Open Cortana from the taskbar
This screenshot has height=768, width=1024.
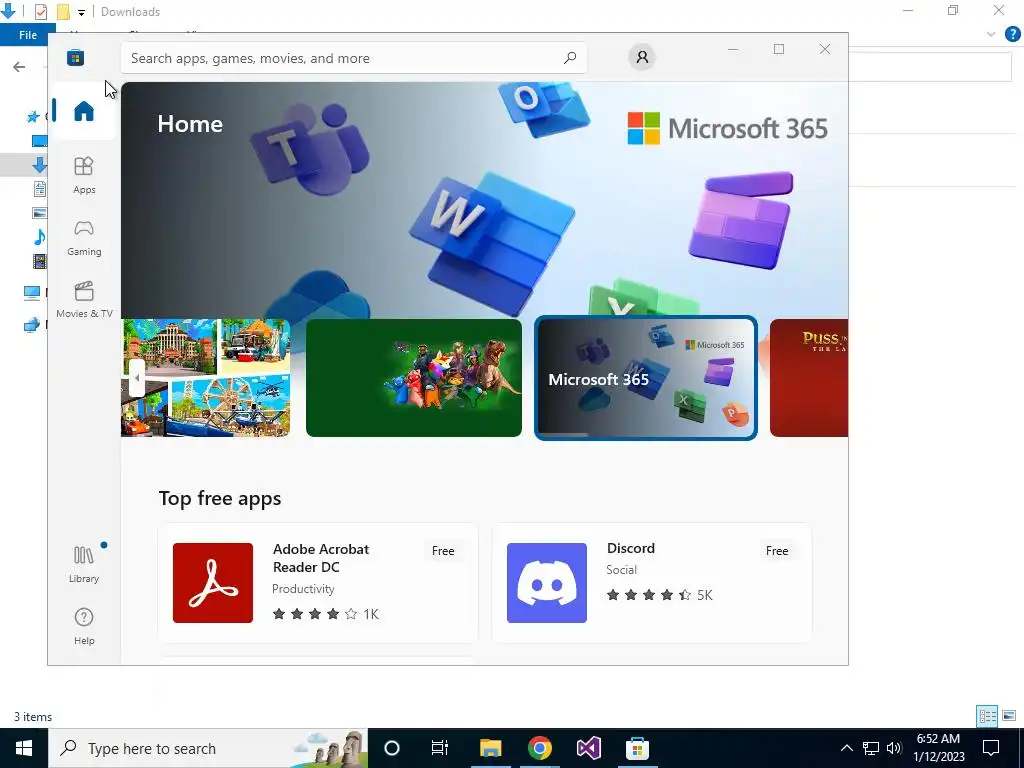point(391,748)
